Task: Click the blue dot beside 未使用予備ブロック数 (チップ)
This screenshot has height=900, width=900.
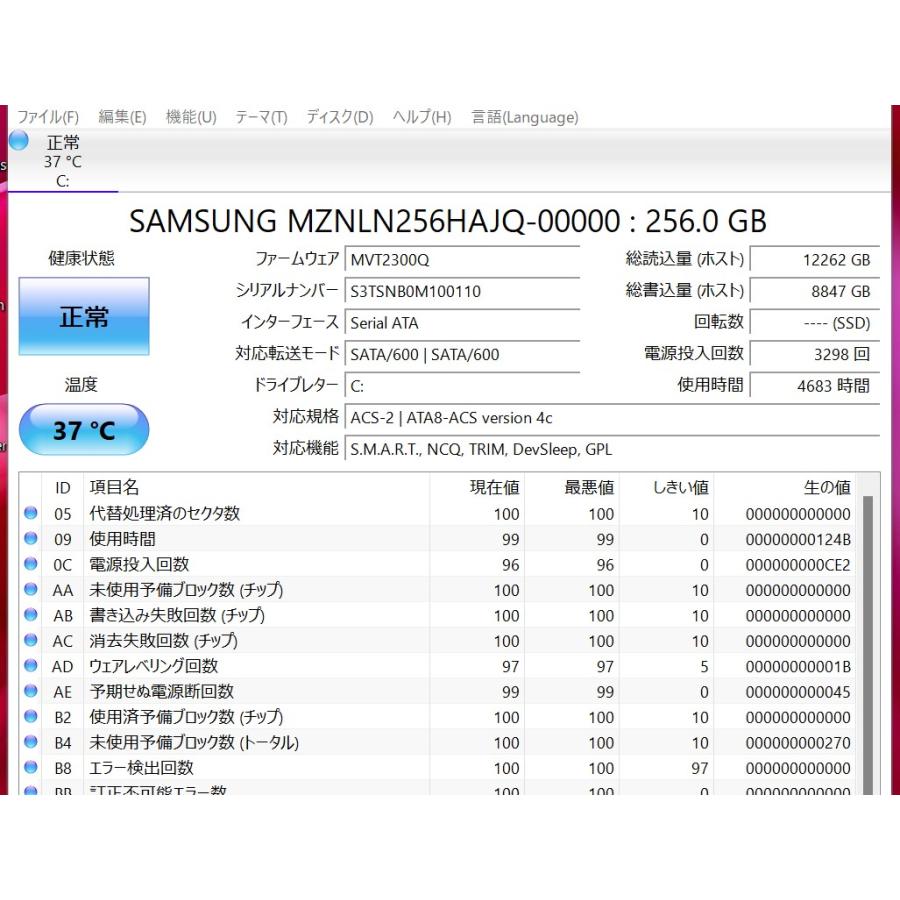Action: (29, 590)
